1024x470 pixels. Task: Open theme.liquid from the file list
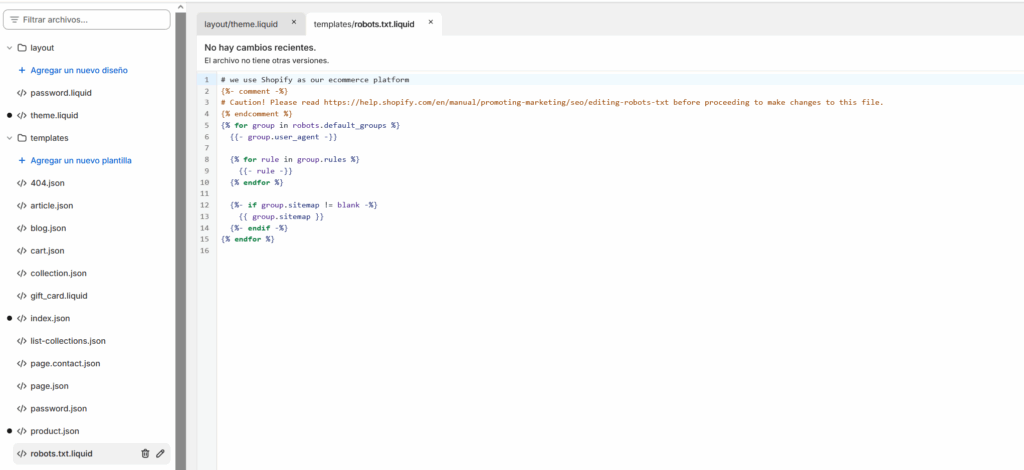click(54, 115)
